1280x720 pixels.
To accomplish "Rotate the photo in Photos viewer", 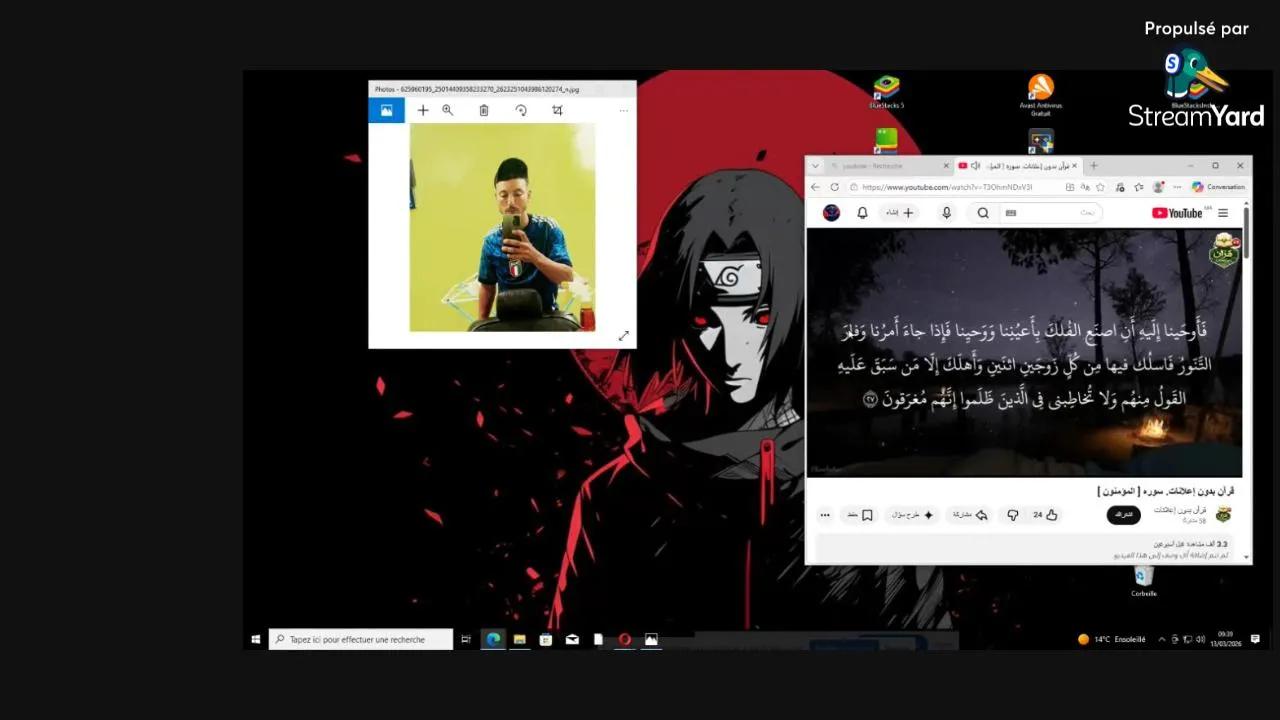I will [521, 110].
